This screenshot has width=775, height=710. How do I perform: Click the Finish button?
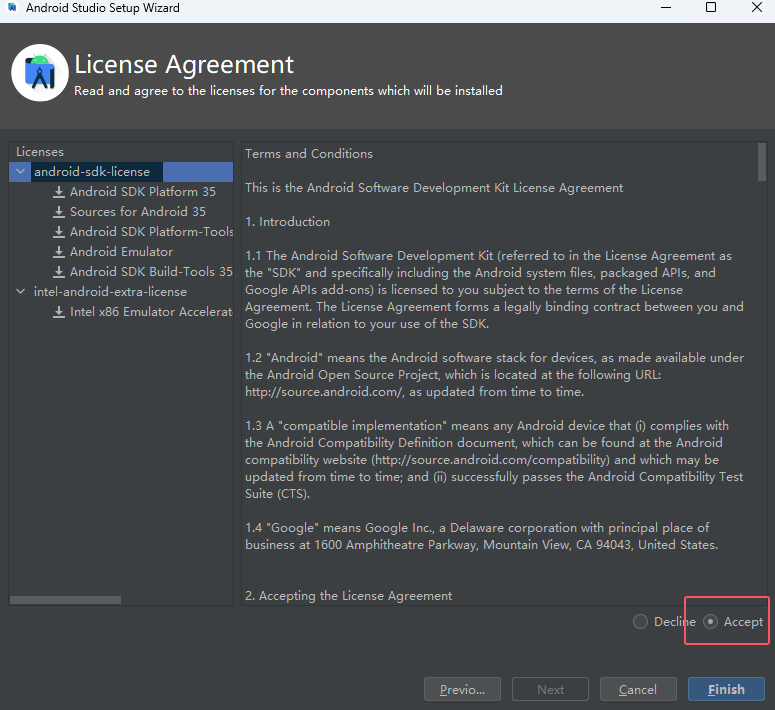pos(726,689)
